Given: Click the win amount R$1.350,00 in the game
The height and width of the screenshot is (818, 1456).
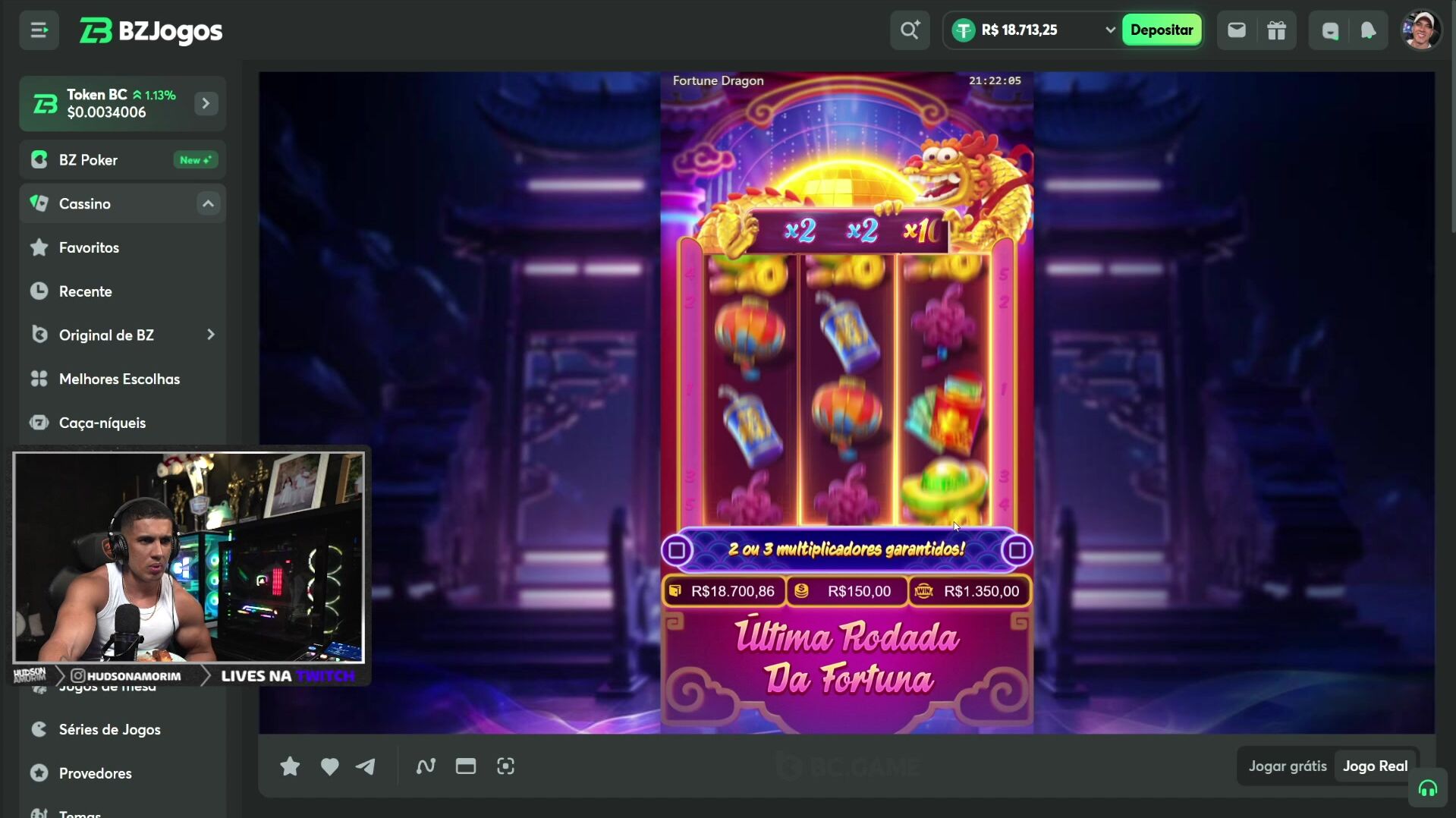Looking at the screenshot, I should click(970, 591).
